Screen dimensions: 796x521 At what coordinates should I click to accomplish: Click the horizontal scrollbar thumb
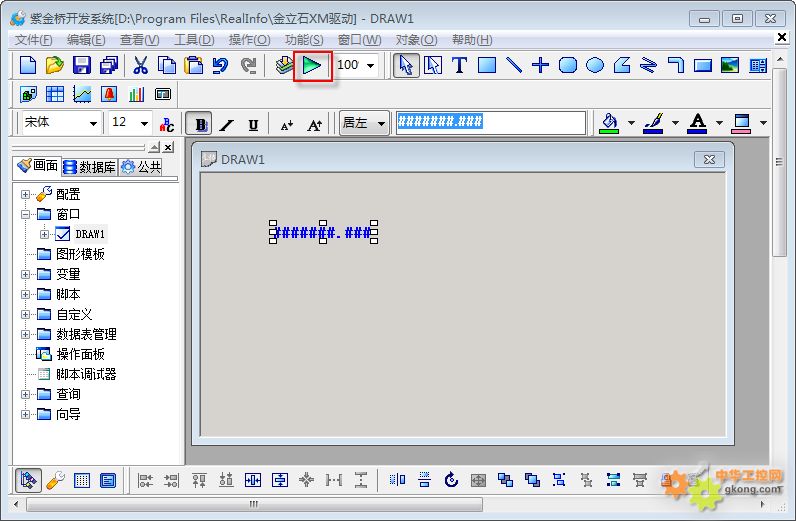(x=254, y=504)
